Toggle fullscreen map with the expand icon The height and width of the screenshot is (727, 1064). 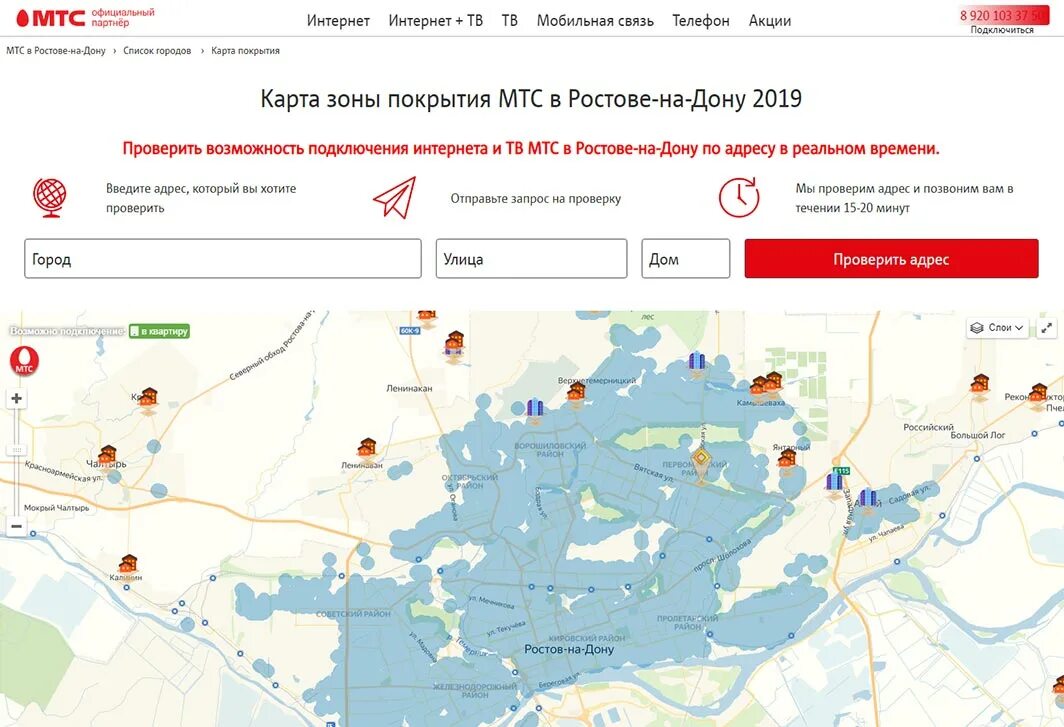point(1046,328)
